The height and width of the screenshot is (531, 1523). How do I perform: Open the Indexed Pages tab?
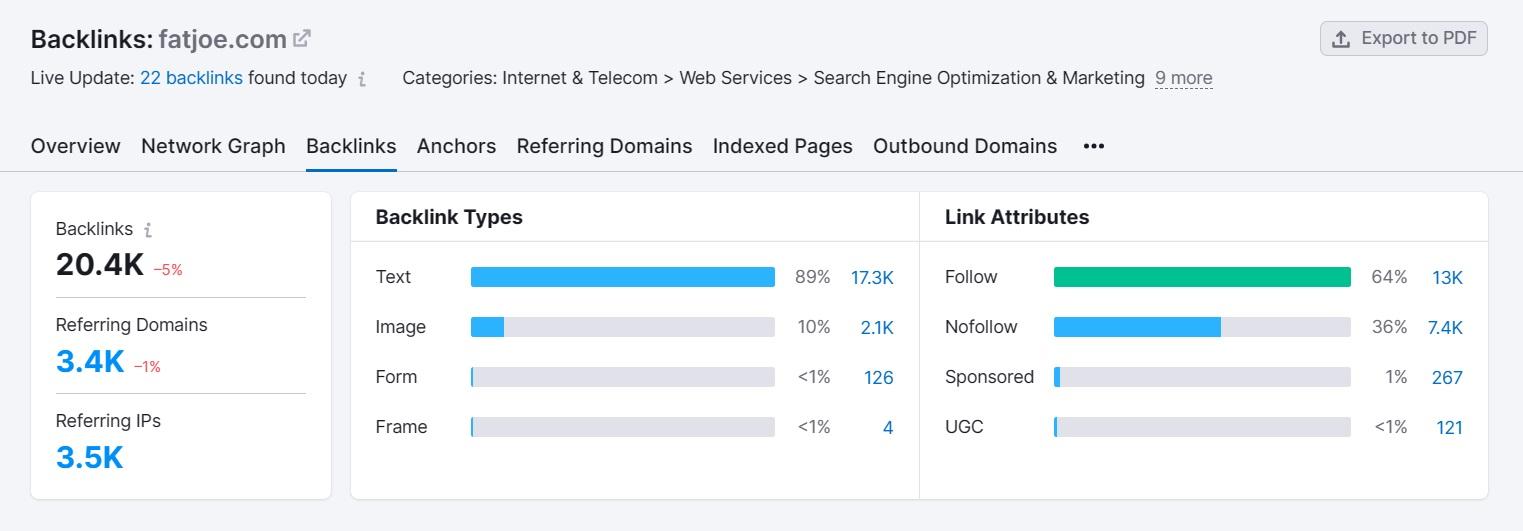click(x=782, y=146)
